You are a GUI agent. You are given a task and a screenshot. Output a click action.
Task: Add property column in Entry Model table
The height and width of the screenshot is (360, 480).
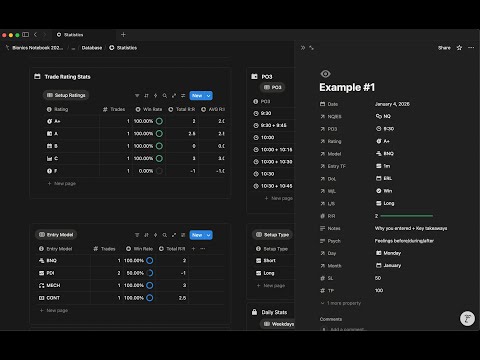tap(193, 249)
